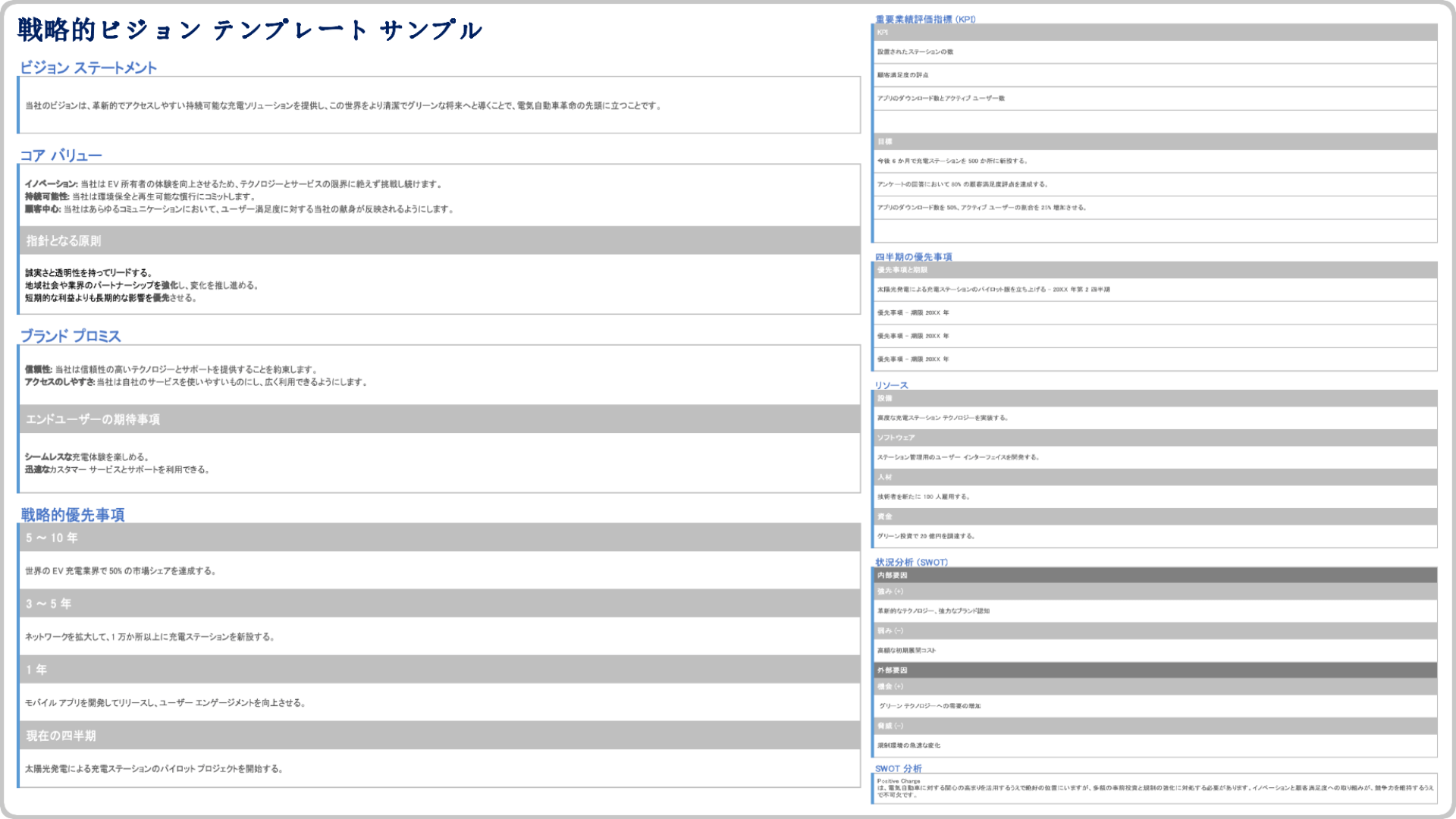Click the 'イノベーション' core value line
Screen dimensions: 1456x819
pos(234,184)
